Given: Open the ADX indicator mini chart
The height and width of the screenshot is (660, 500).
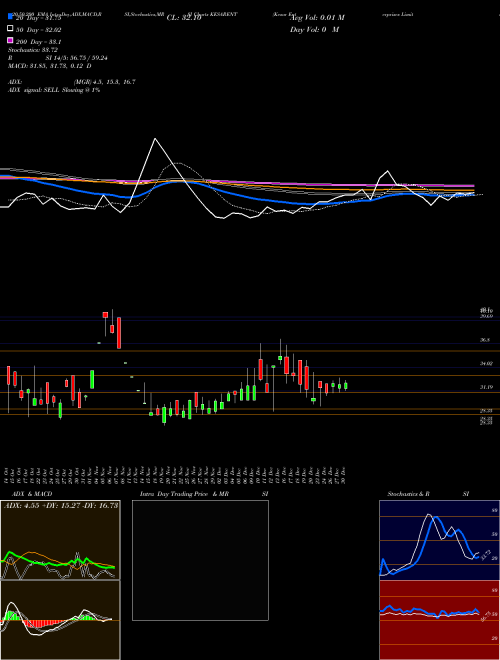Looking at the screenshot, I should (x=60, y=540).
